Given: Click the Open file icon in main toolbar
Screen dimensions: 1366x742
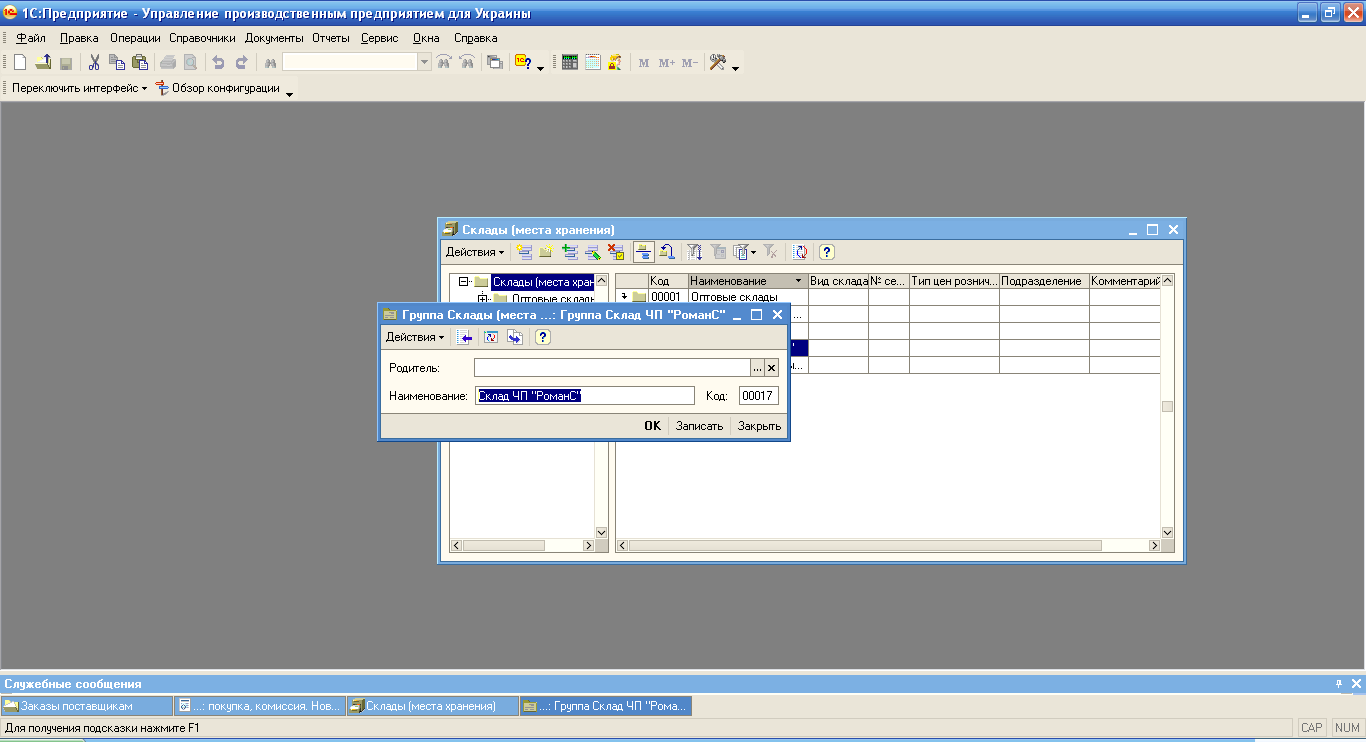Looking at the screenshot, I should (x=43, y=62).
